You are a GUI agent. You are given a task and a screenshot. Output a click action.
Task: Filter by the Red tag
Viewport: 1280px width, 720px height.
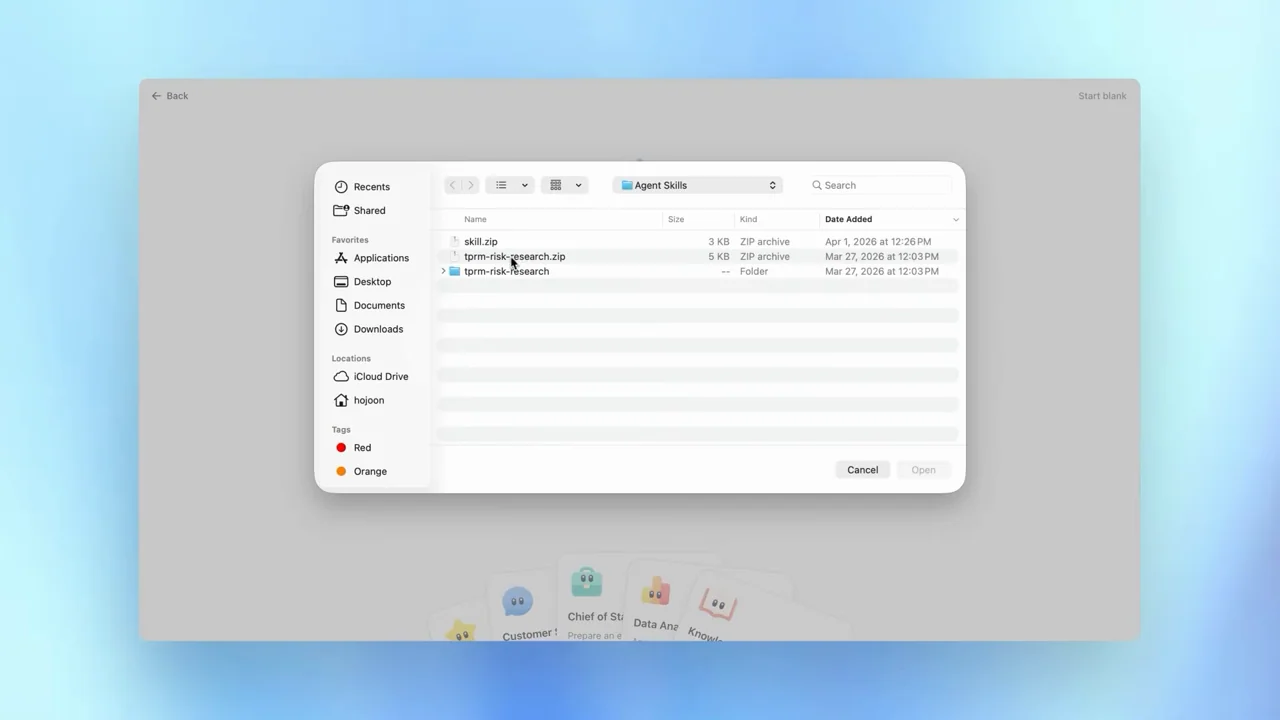click(353, 448)
